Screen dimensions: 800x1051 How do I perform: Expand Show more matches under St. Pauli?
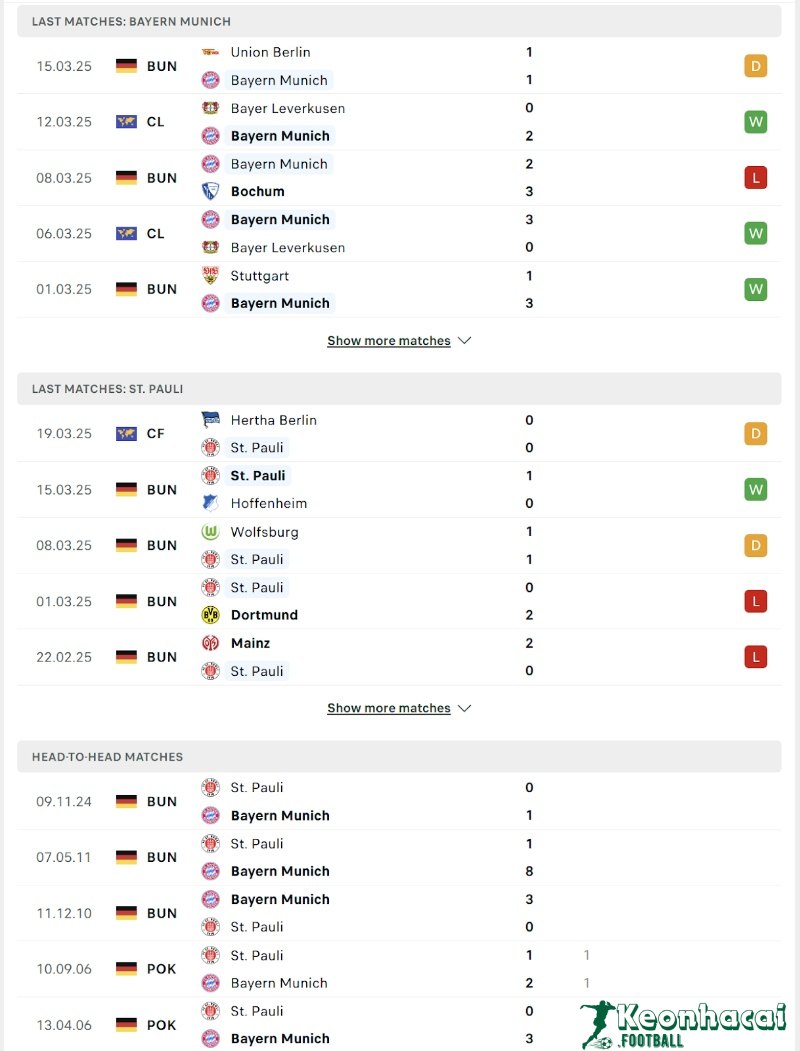point(389,708)
